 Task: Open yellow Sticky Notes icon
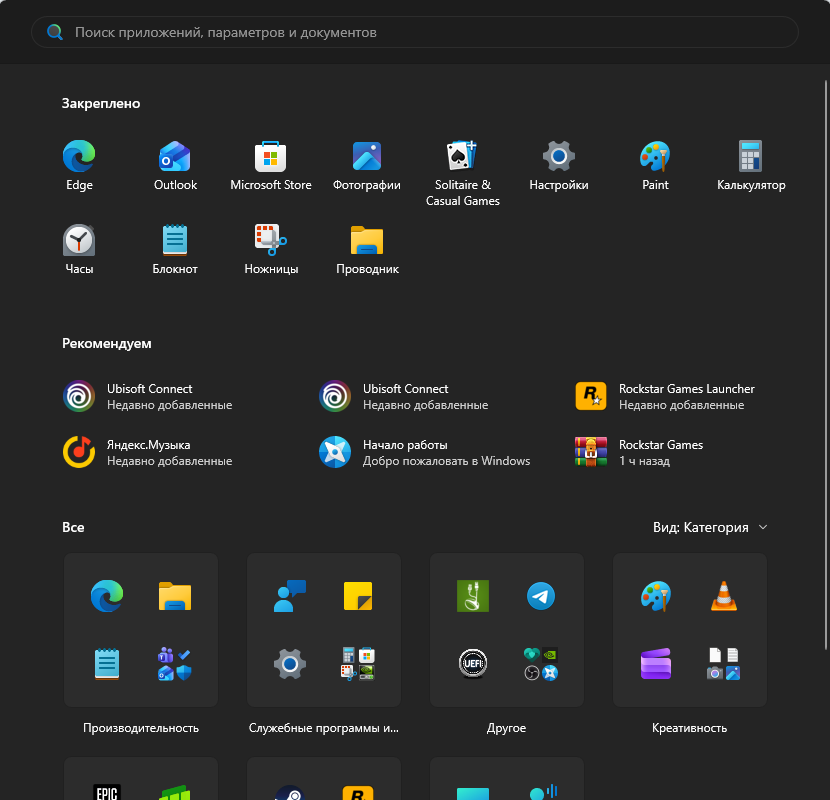[x=358, y=596]
